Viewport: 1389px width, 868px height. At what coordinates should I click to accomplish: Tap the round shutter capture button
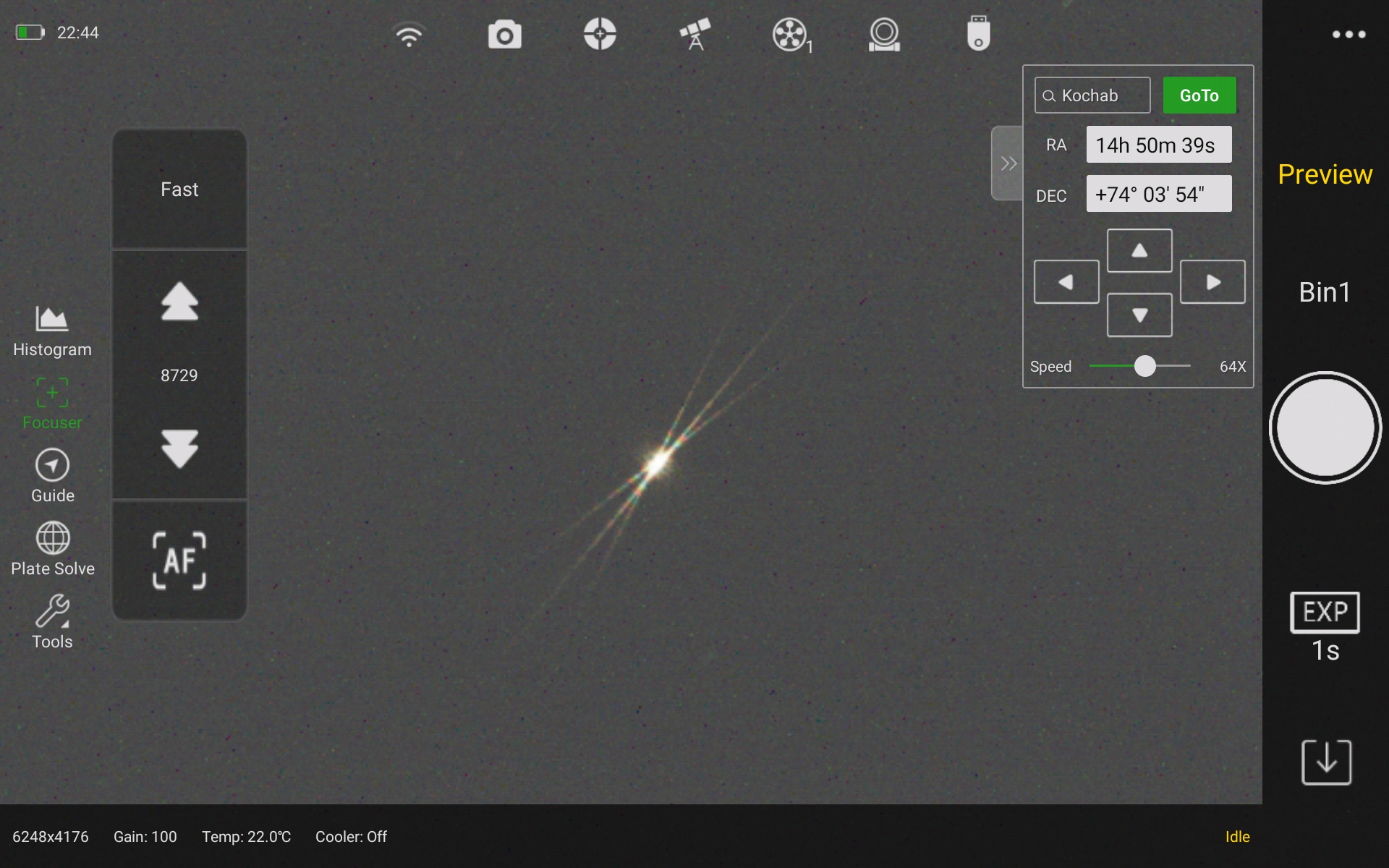(x=1325, y=427)
